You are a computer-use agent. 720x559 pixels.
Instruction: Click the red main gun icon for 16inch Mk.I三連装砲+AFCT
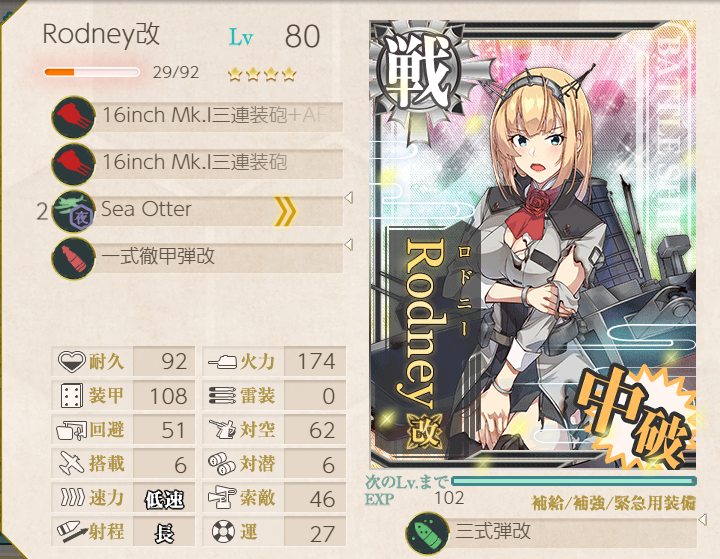(73, 117)
